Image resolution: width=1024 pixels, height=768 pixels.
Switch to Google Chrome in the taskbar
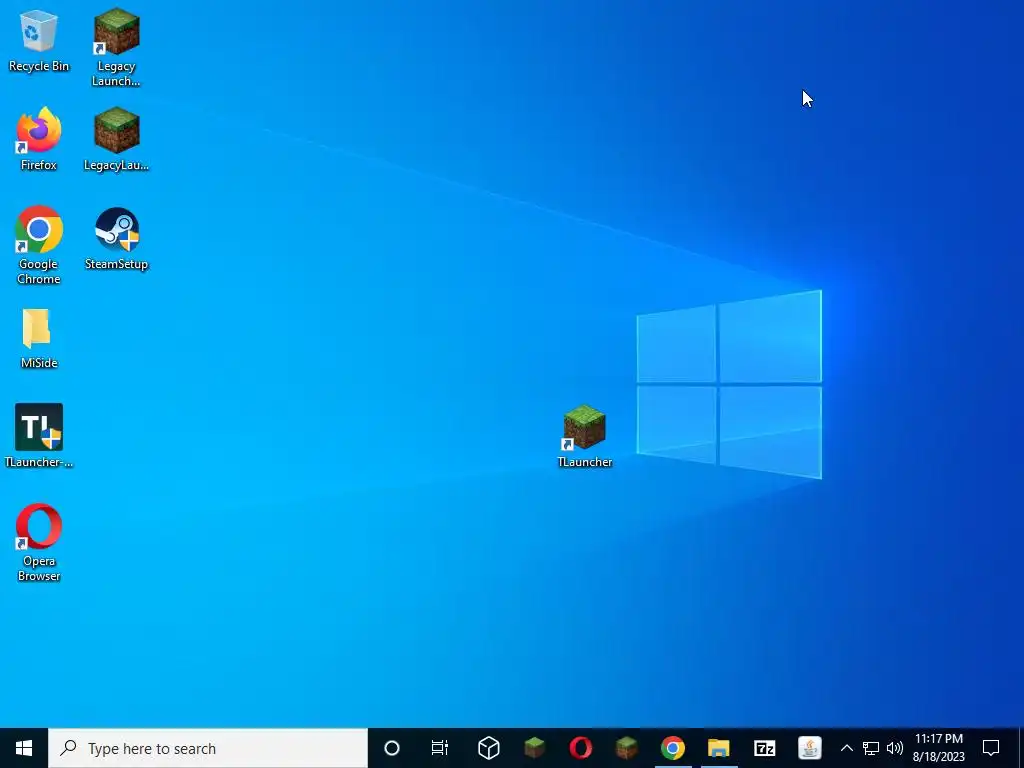point(673,748)
